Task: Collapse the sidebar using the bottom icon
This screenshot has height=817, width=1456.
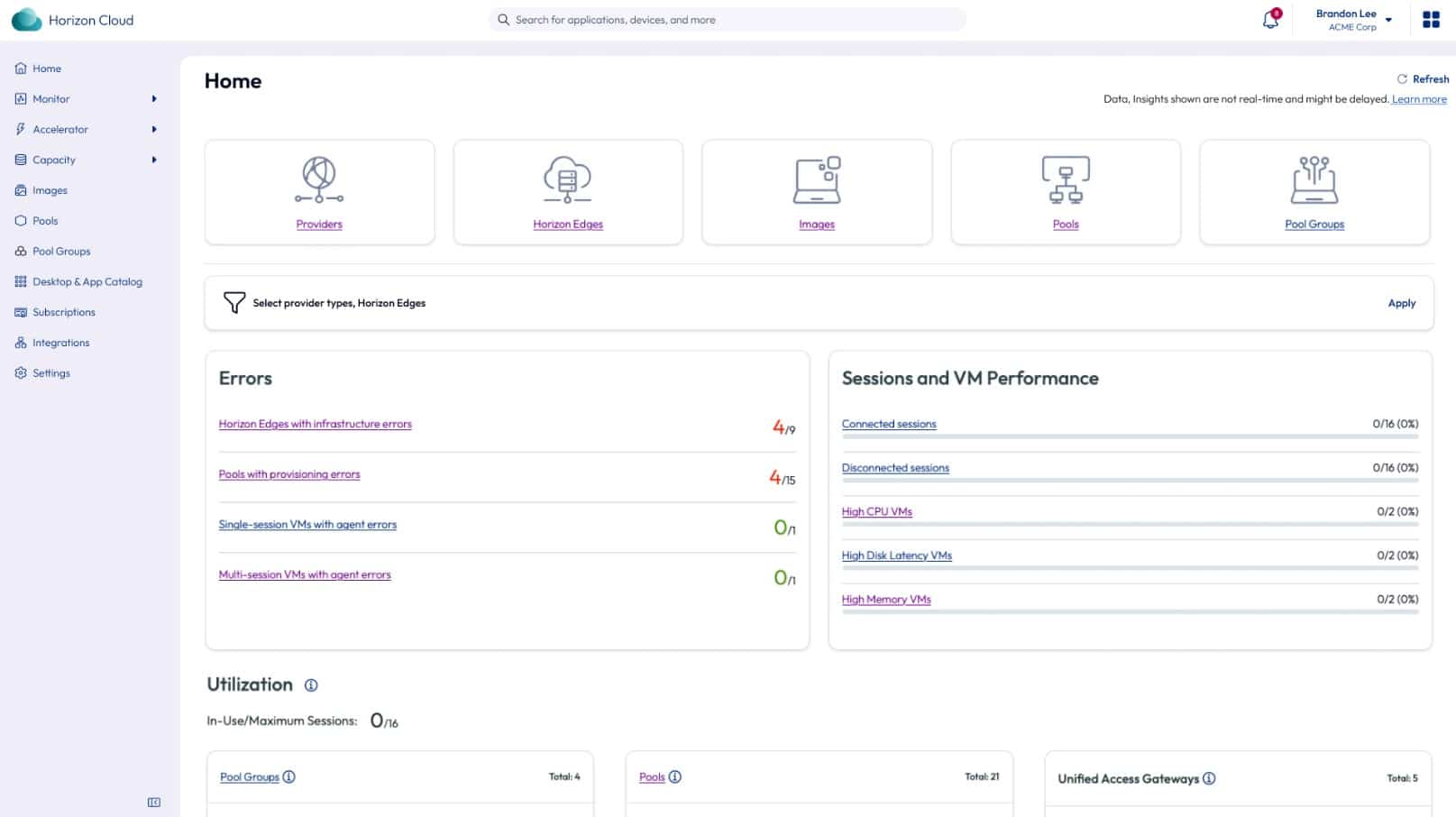Action: point(154,803)
